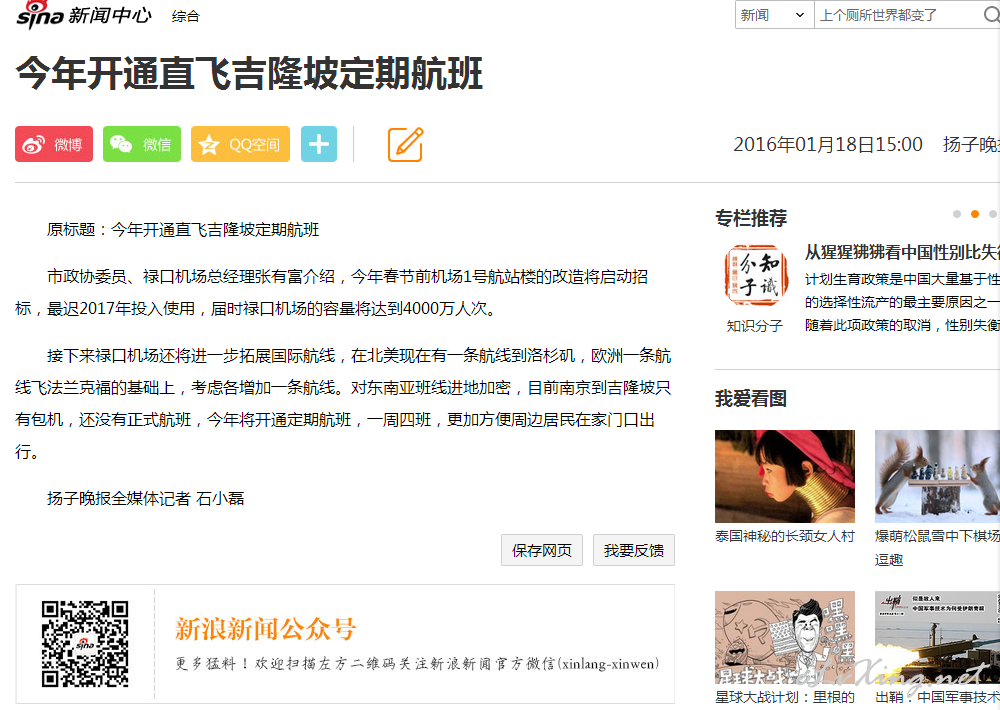Open the 知识分子 column avatar

754,276
